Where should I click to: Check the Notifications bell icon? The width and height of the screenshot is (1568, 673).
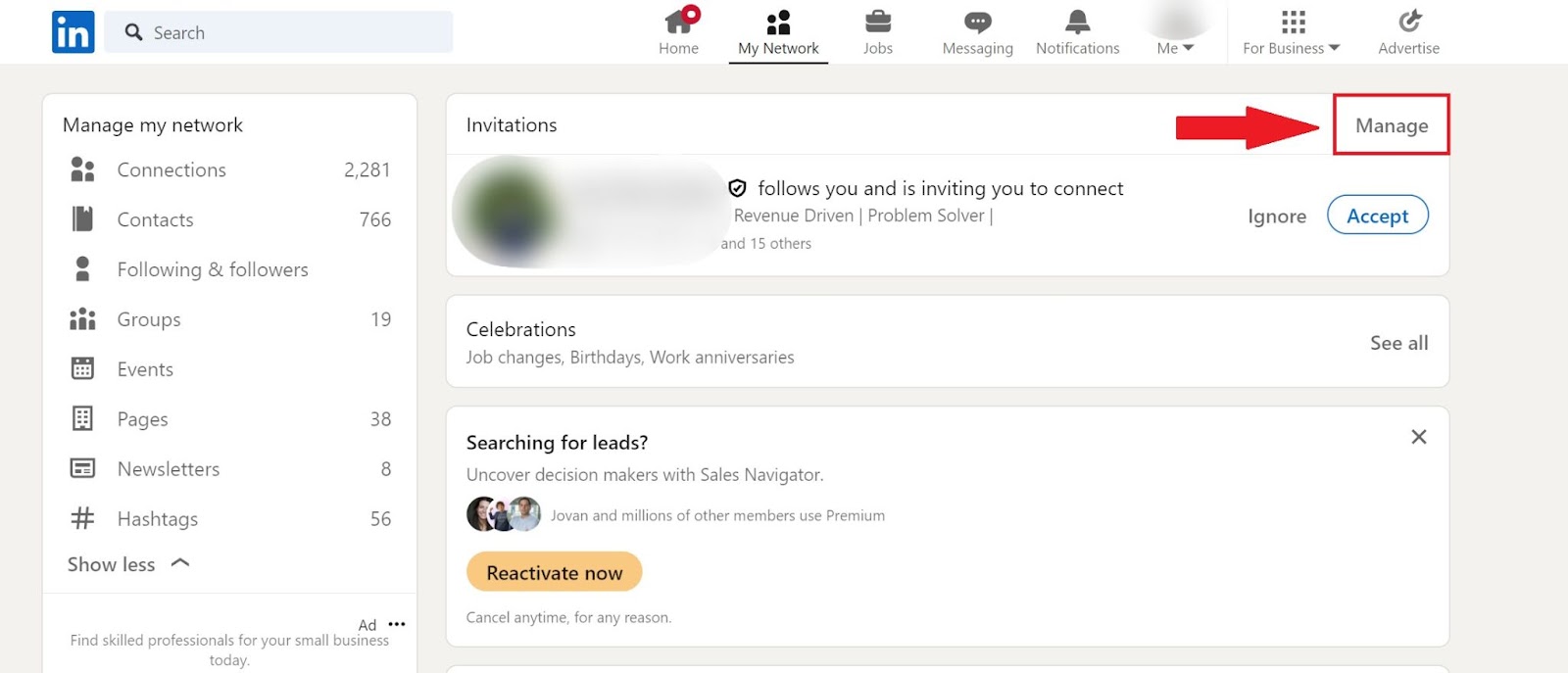[1076, 22]
